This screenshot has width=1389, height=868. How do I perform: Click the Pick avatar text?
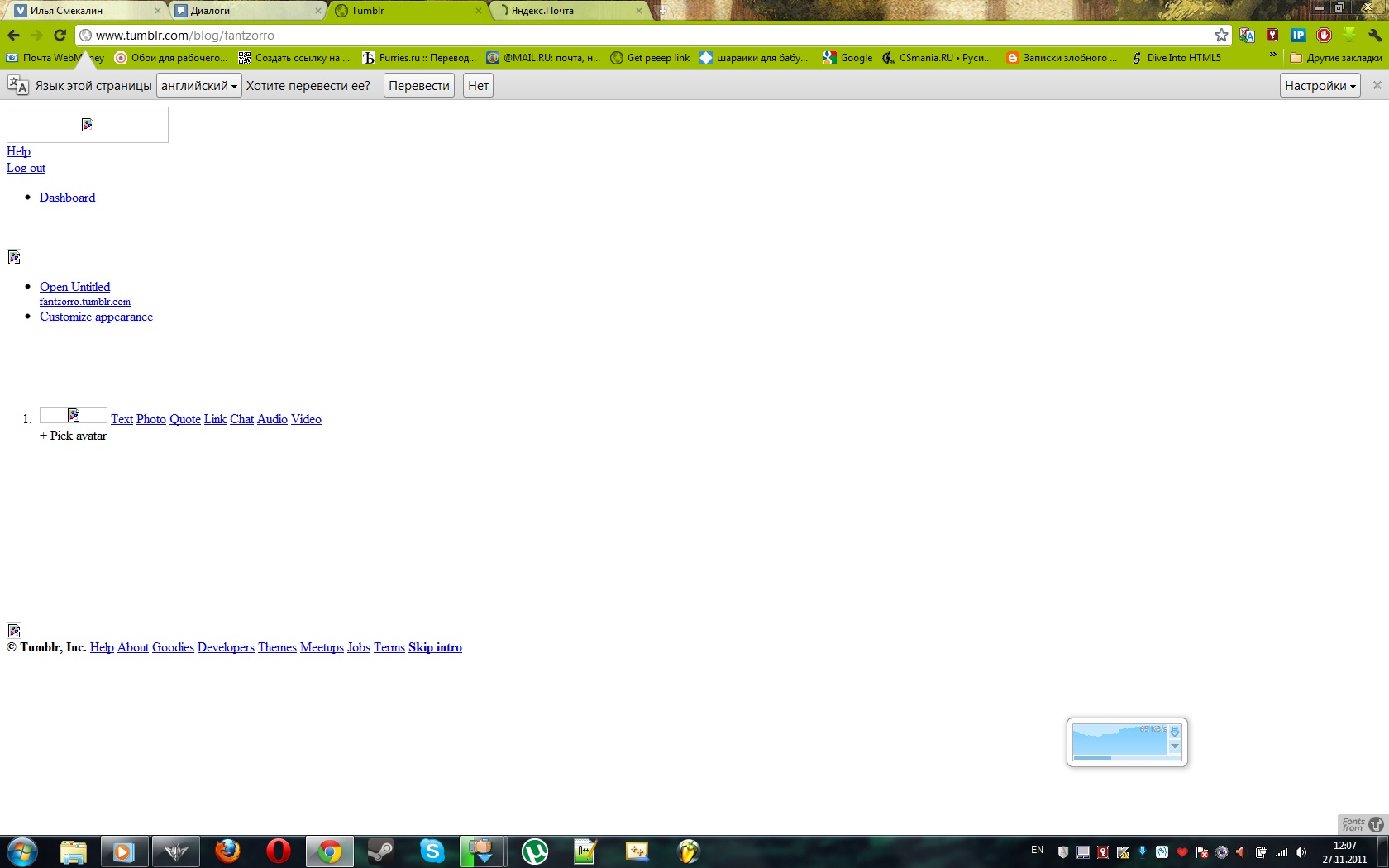point(73,436)
